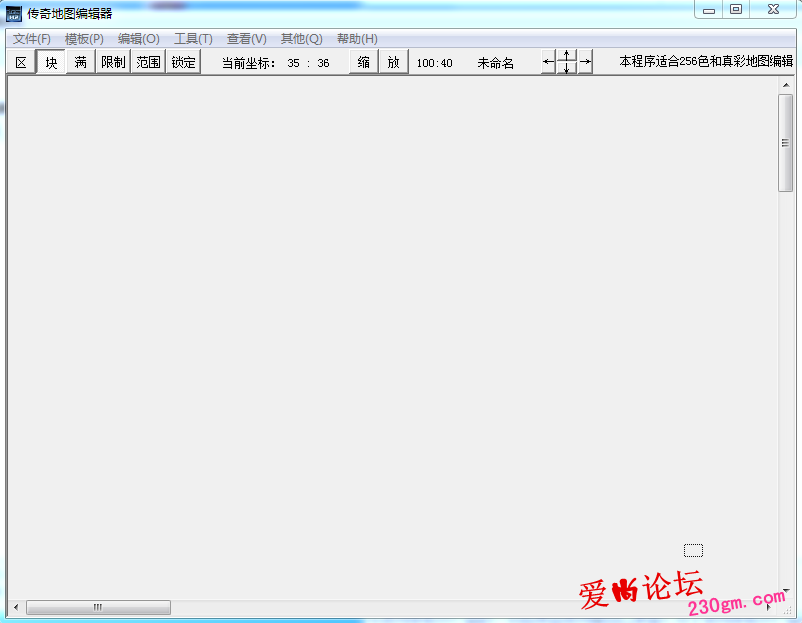This screenshot has width=802, height=623.
Task: Open the 文件(F) menu
Action: [x=32, y=39]
